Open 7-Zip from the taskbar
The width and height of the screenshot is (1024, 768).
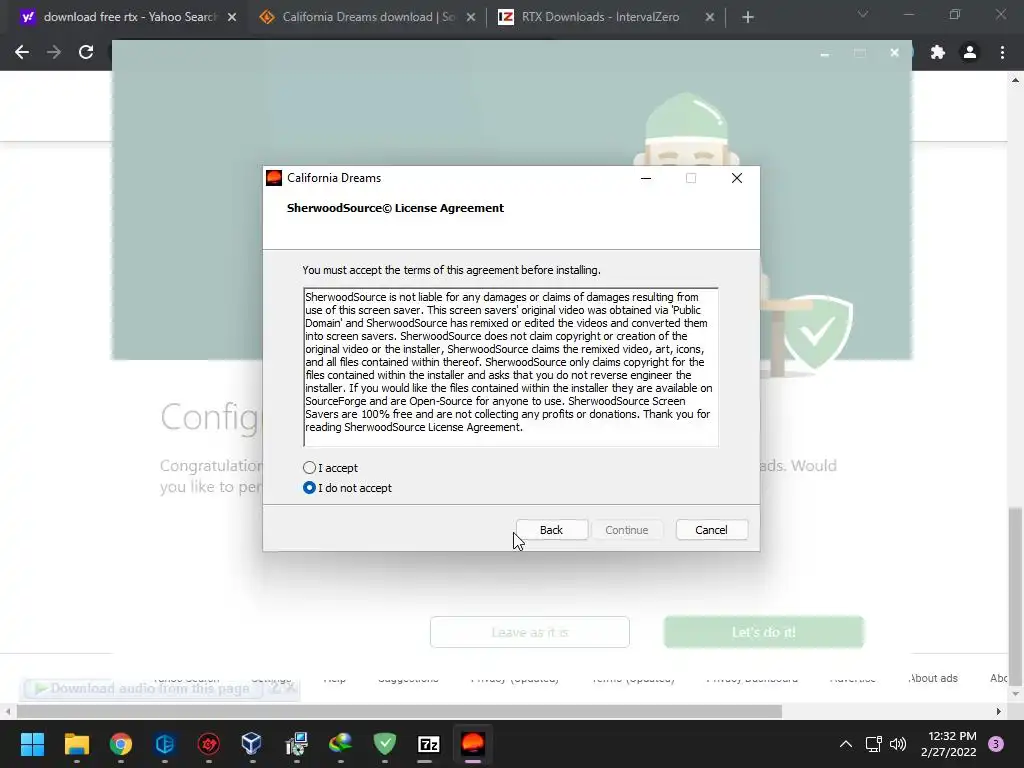point(428,744)
